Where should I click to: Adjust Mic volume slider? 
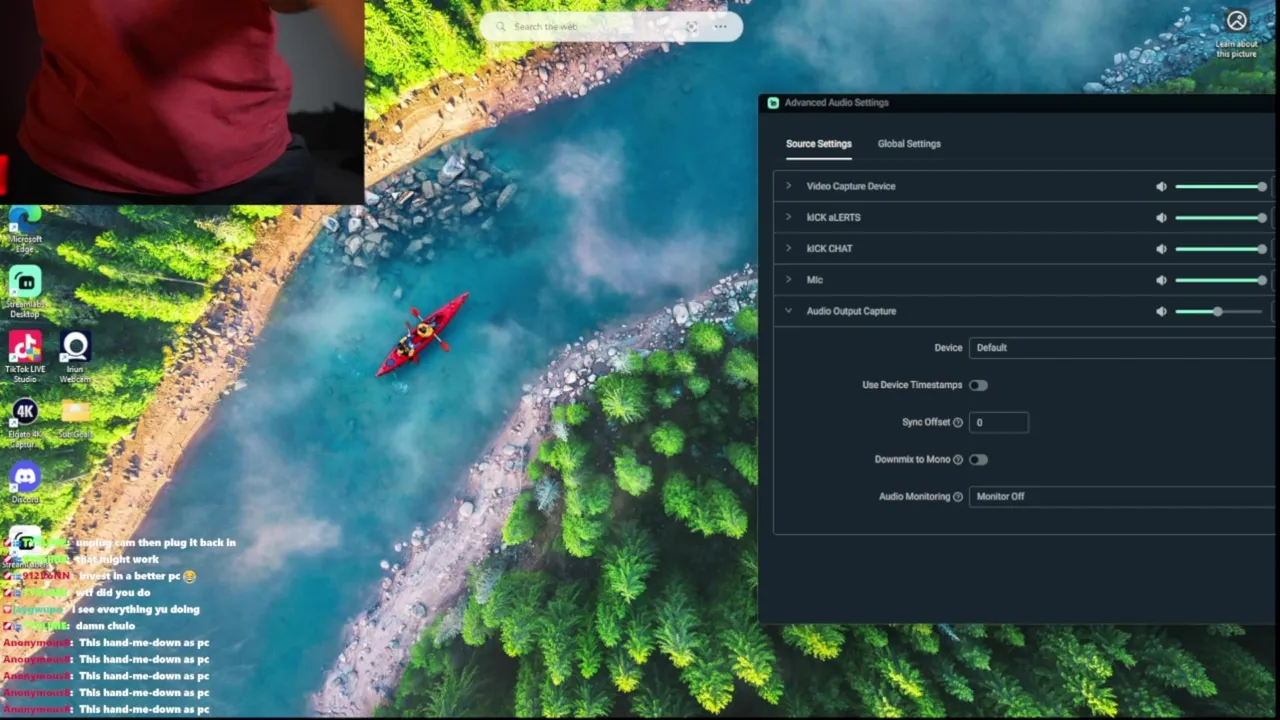tap(1221, 280)
